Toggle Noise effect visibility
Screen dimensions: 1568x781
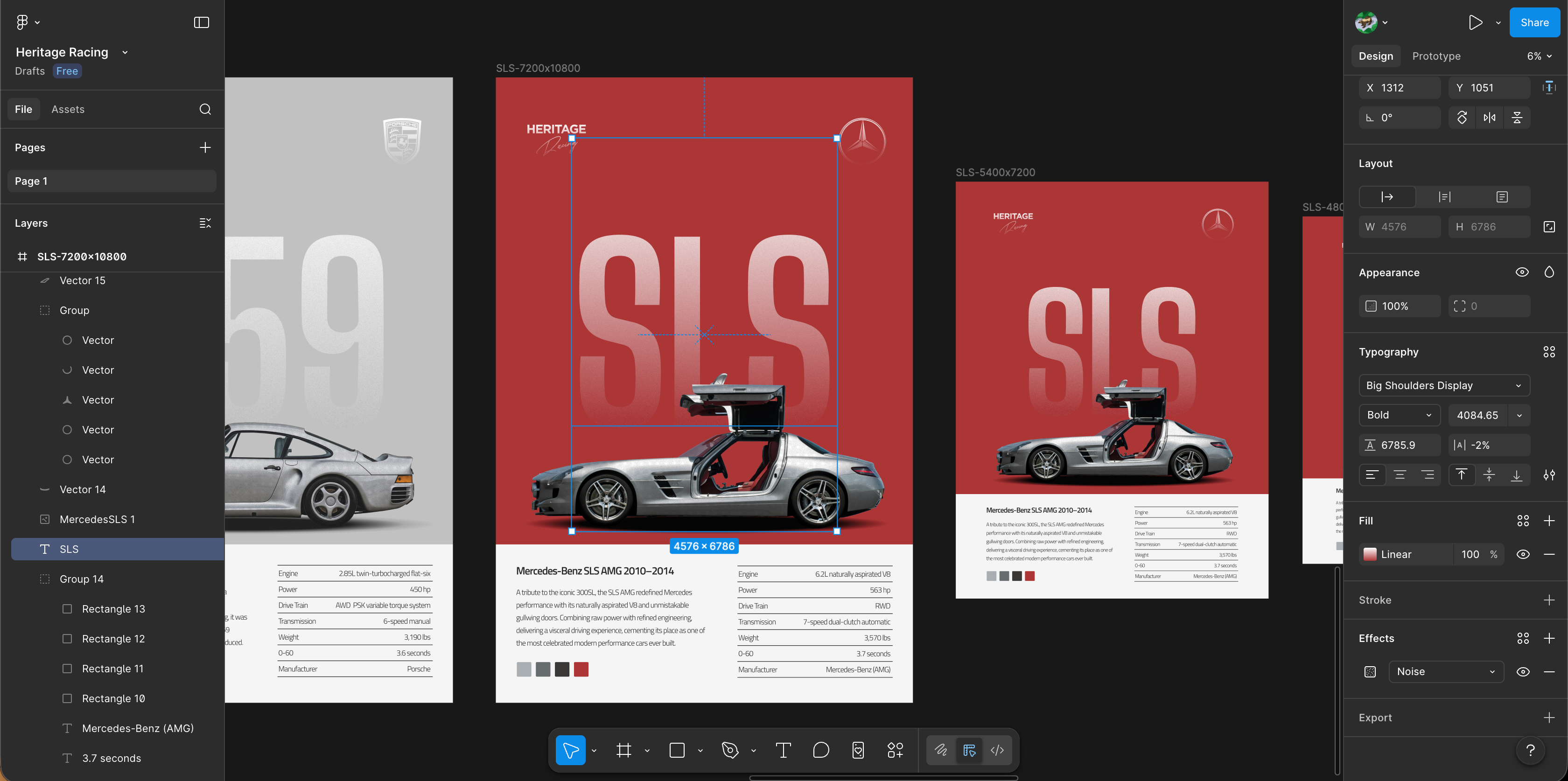click(x=1522, y=671)
